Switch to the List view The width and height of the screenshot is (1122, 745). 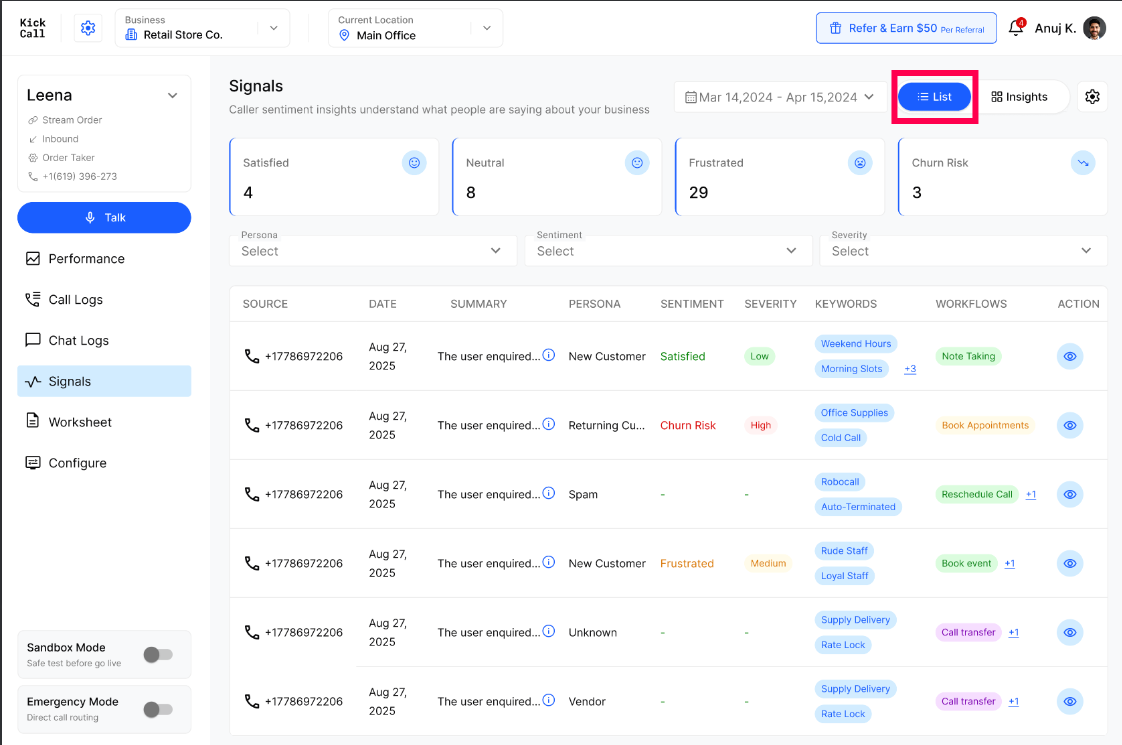[935, 97]
